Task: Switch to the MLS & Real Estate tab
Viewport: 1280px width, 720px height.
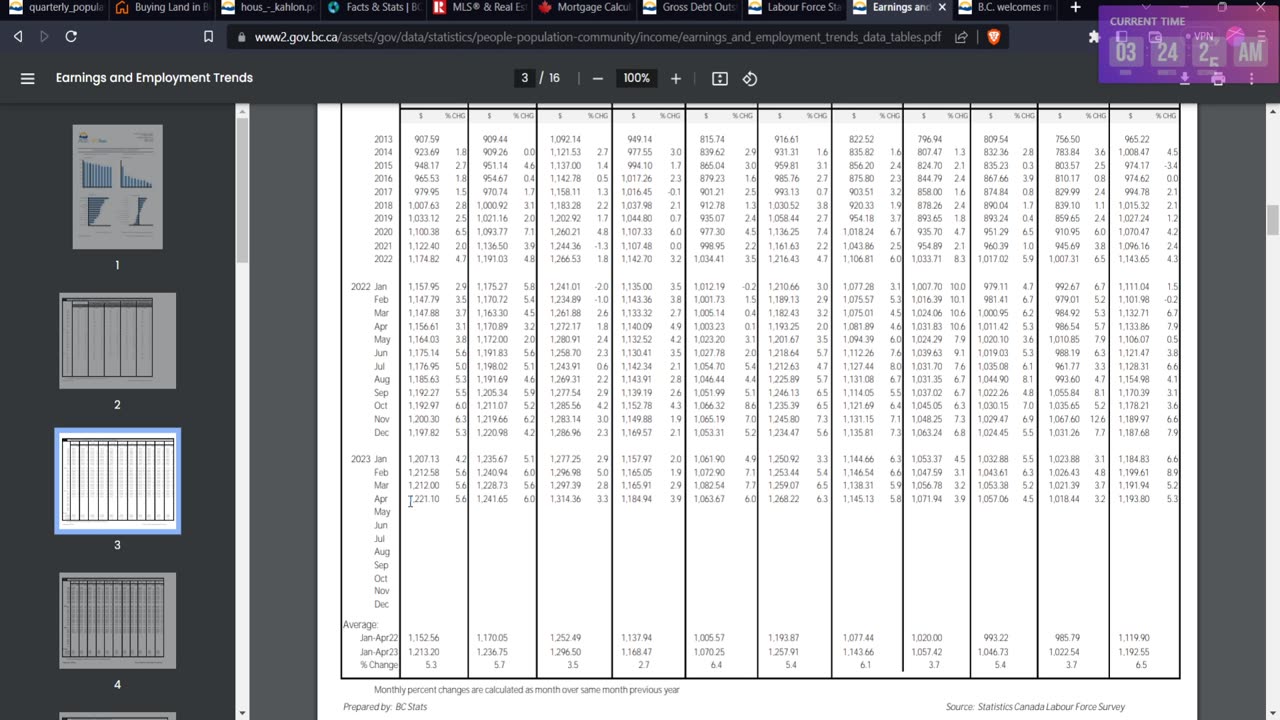Action: point(480,8)
